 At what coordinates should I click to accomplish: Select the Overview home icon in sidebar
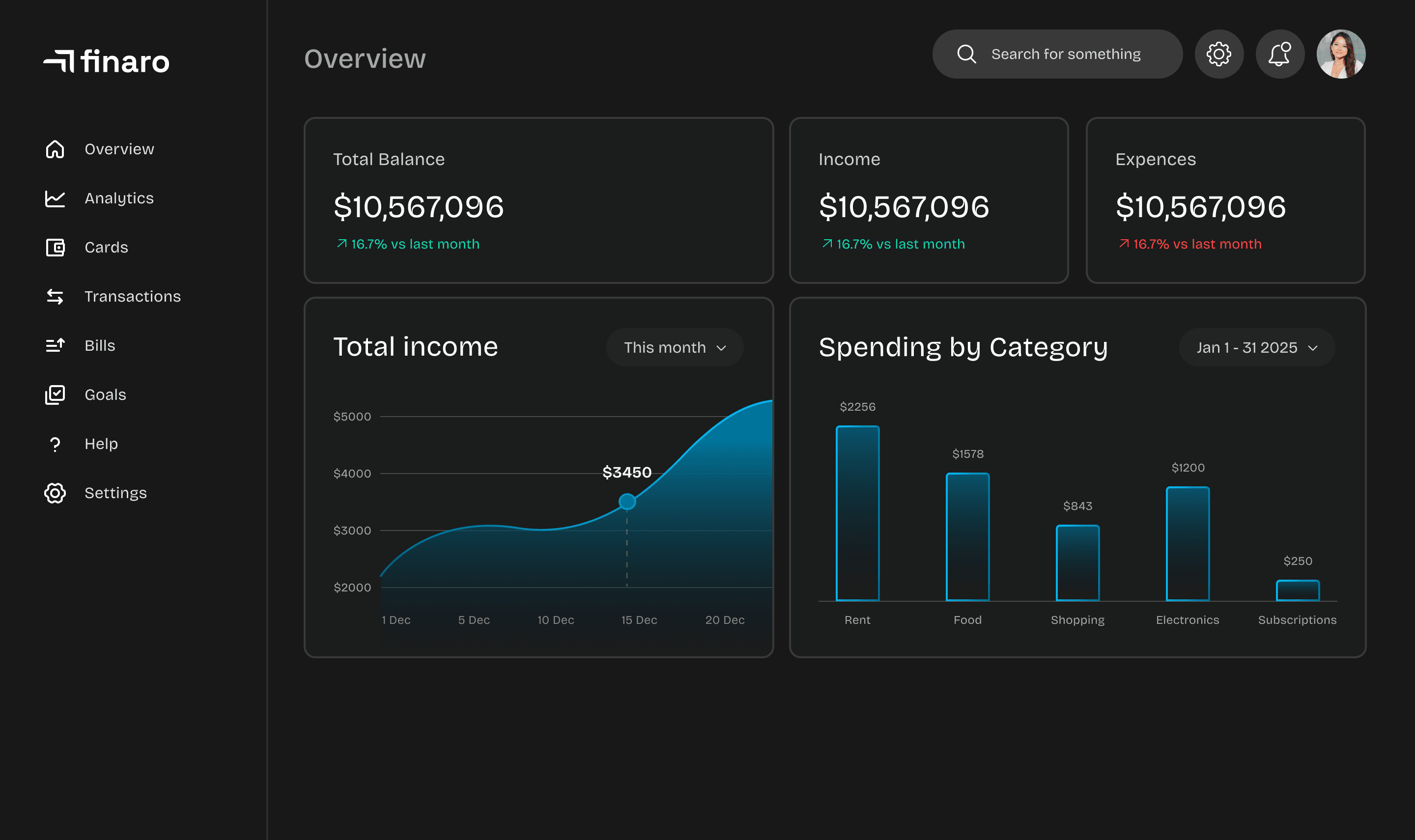coord(55,149)
